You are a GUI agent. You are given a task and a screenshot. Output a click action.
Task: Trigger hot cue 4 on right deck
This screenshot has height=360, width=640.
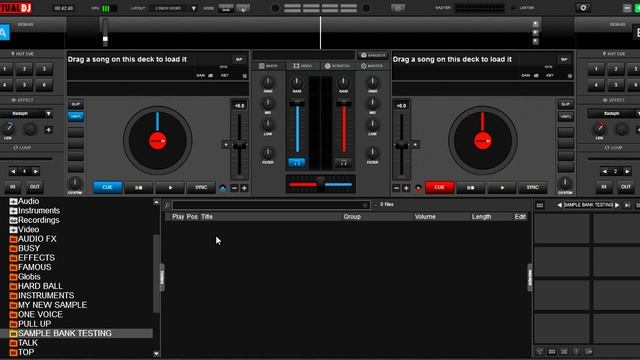596,85
